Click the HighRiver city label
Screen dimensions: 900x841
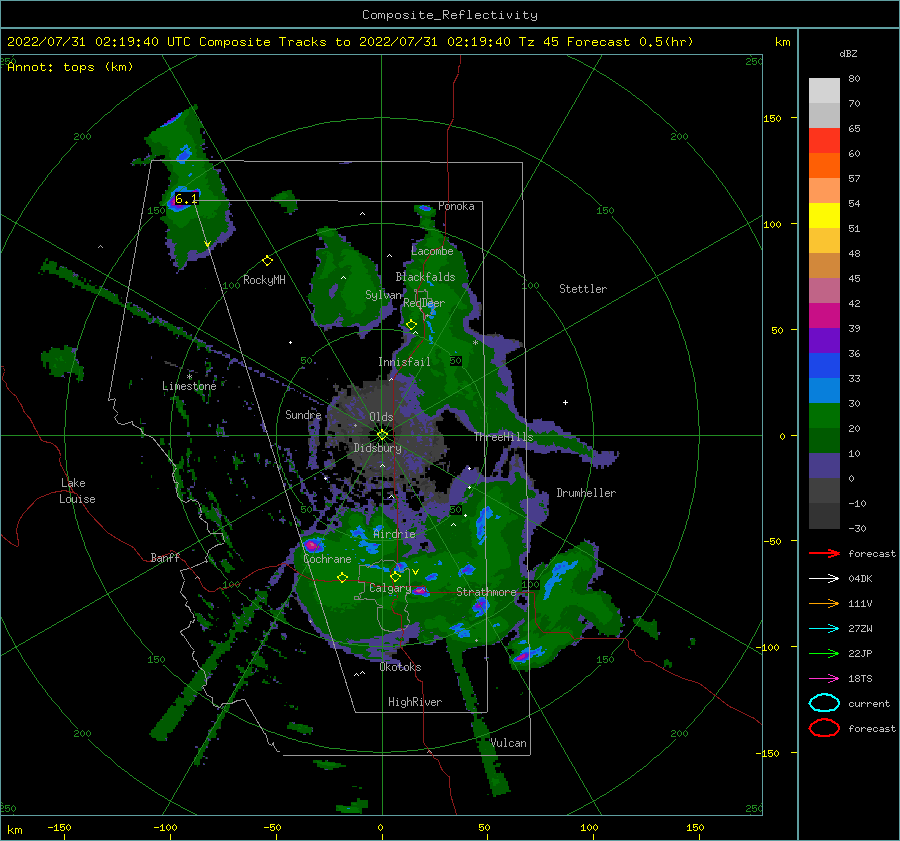415,702
